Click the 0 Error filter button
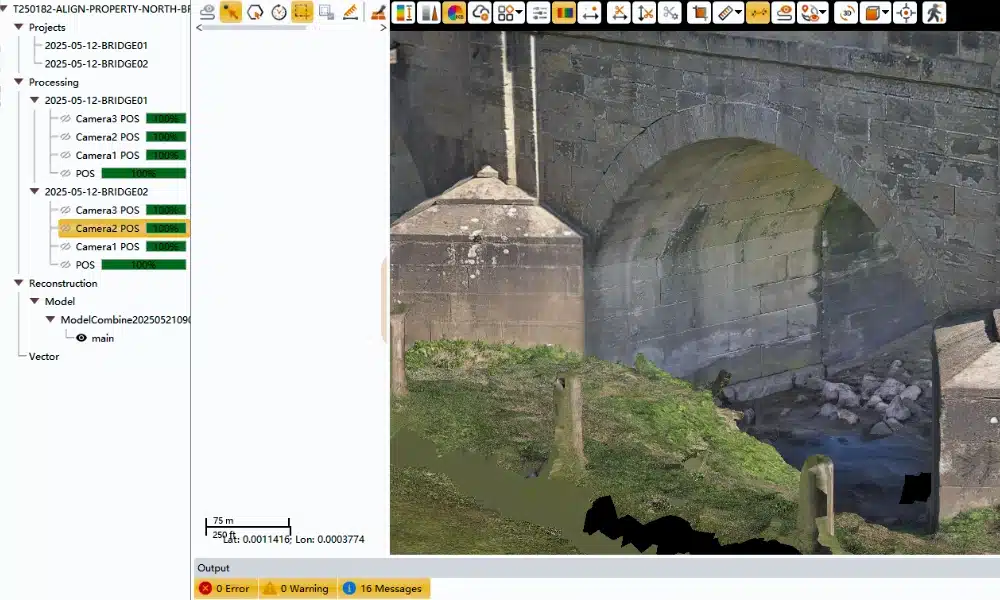This screenshot has width=1000, height=600. (225, 588)
